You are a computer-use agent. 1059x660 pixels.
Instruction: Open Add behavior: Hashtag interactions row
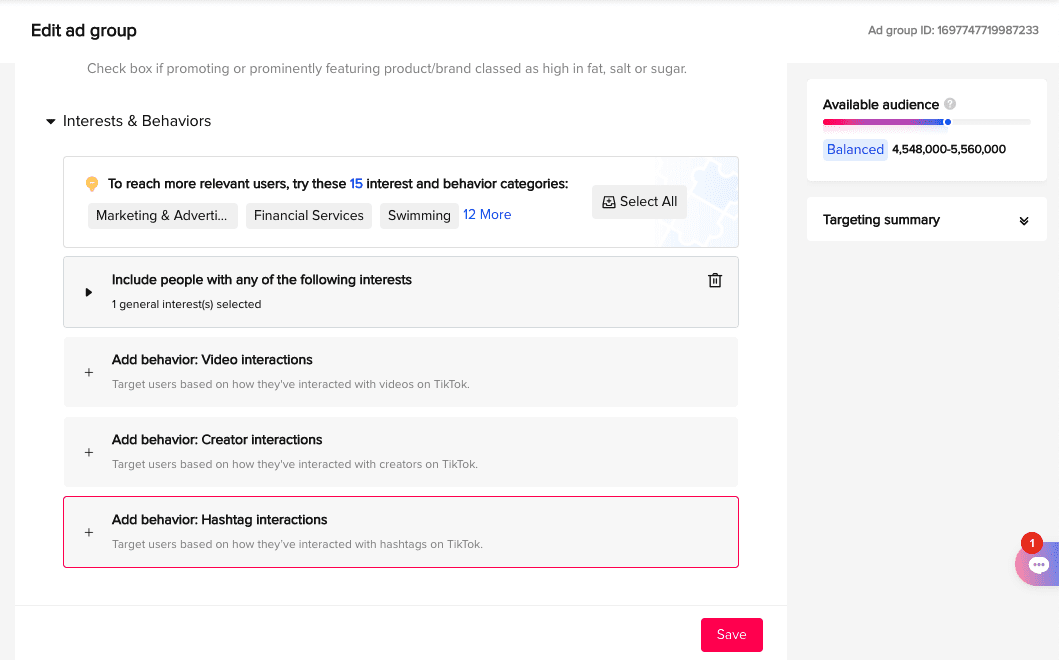(x=401, y=532)
